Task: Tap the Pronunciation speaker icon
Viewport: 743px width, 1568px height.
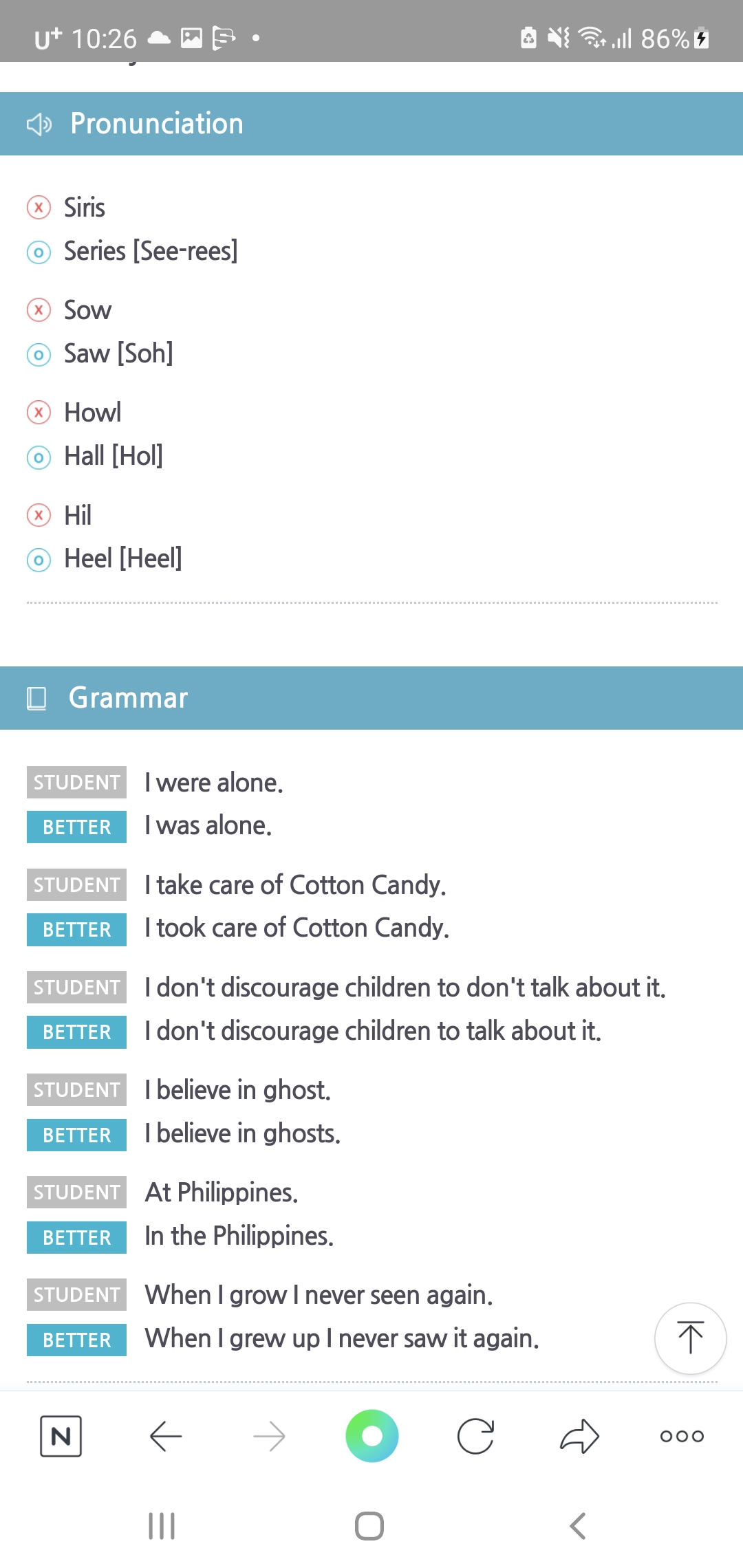Action: [39, 124]
